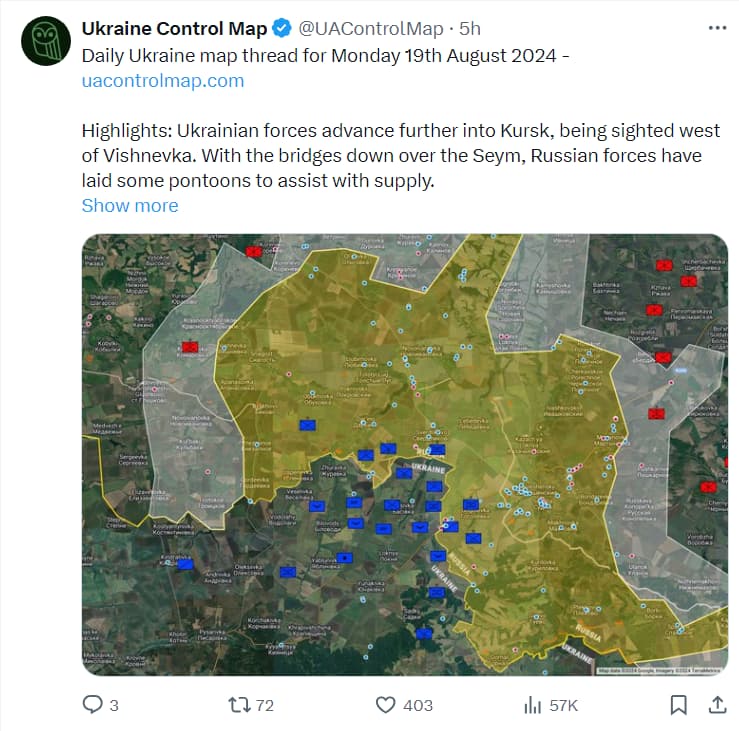
Task: Click the @UAControlMap handle
Action: [371, 29]
